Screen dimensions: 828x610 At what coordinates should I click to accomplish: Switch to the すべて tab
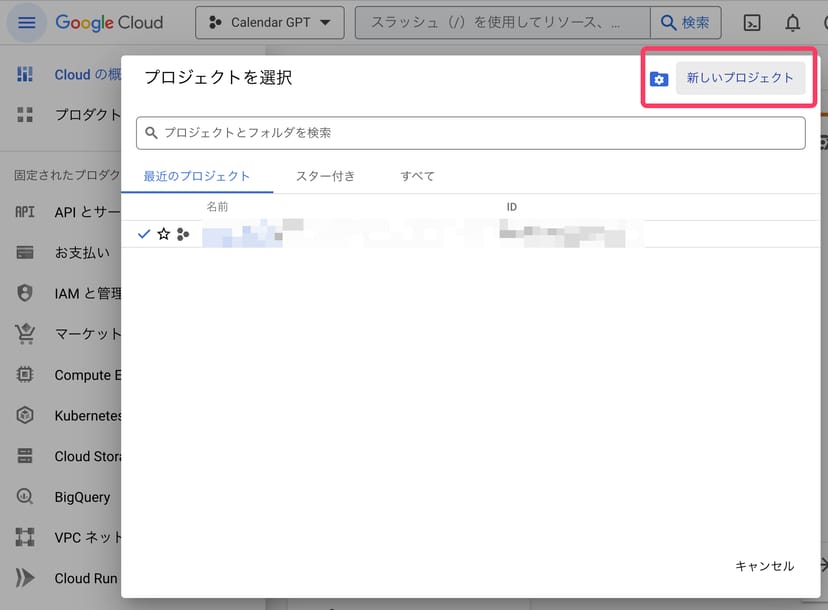pyautogui.click(x=418, y=176)
